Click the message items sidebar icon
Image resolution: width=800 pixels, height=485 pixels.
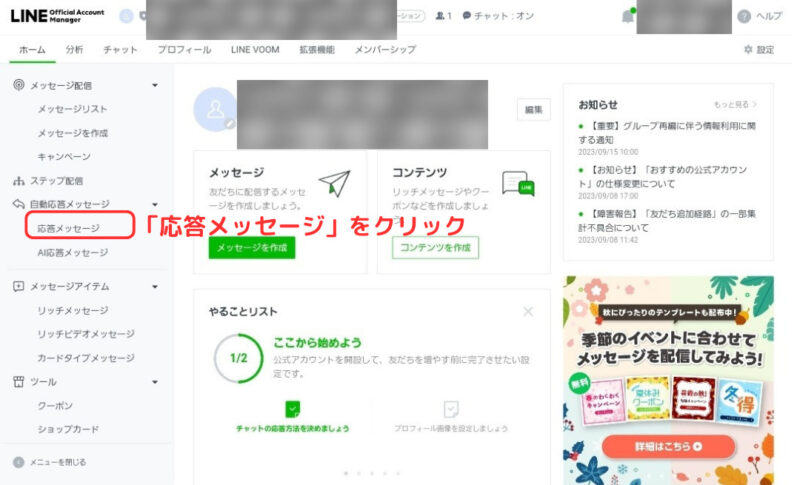pos(19,287)
